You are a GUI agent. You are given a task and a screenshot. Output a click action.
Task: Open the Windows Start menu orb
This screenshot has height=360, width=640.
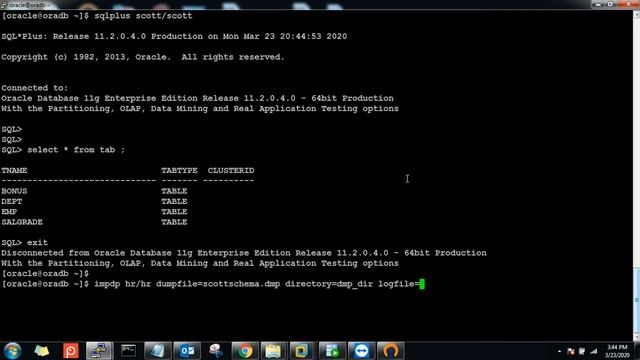click(x=12, y=351)
